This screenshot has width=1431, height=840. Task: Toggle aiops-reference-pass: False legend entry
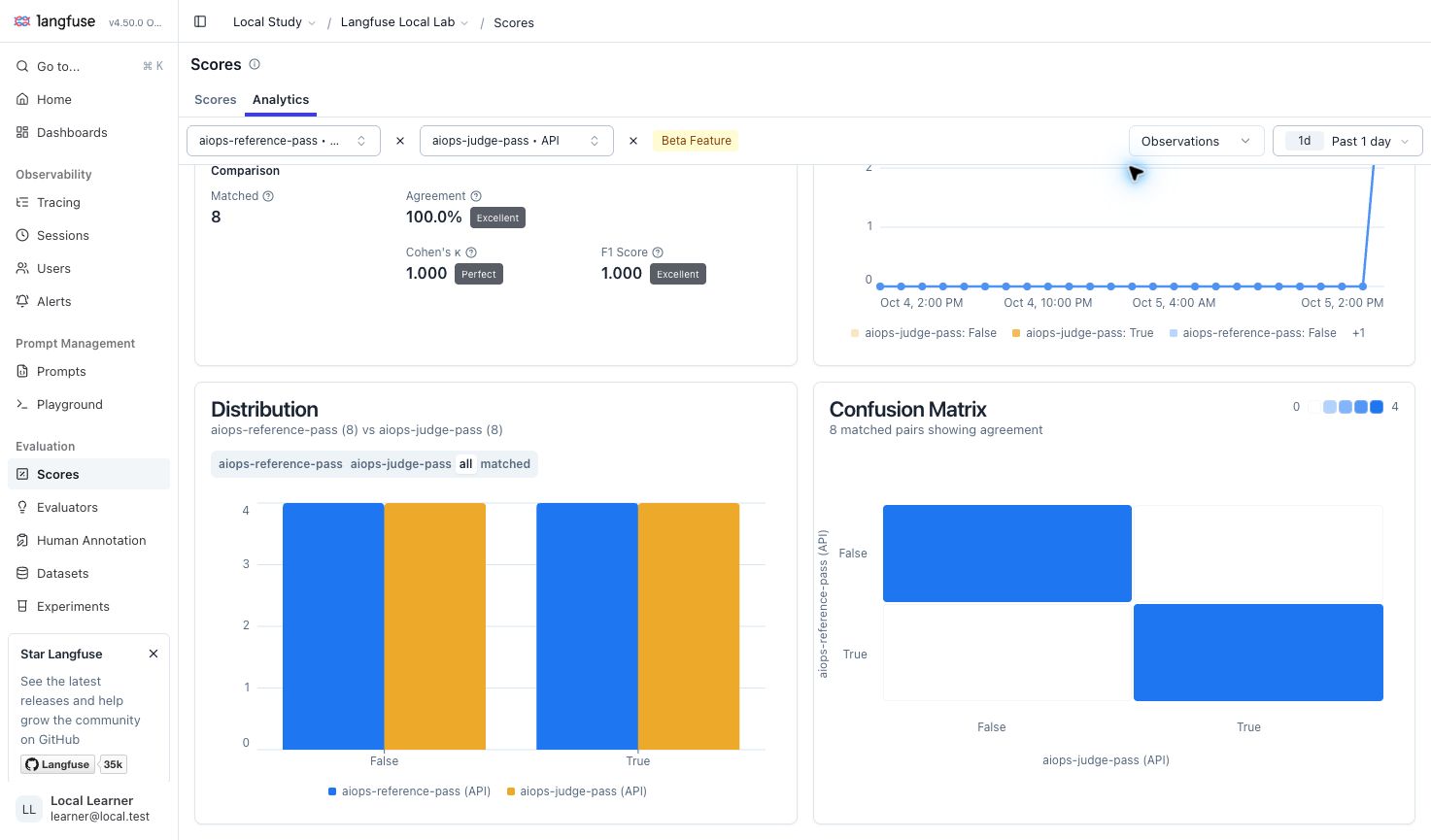point(1252,333)
